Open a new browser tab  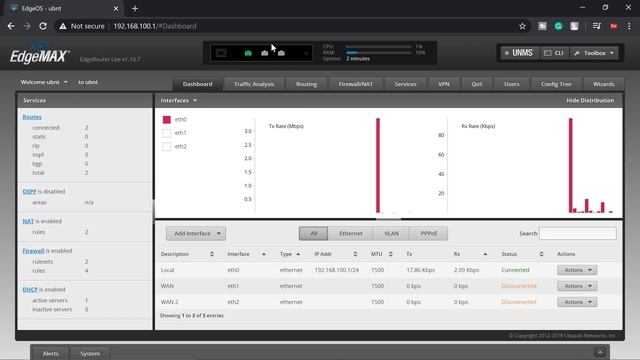[x=135, y=8]
